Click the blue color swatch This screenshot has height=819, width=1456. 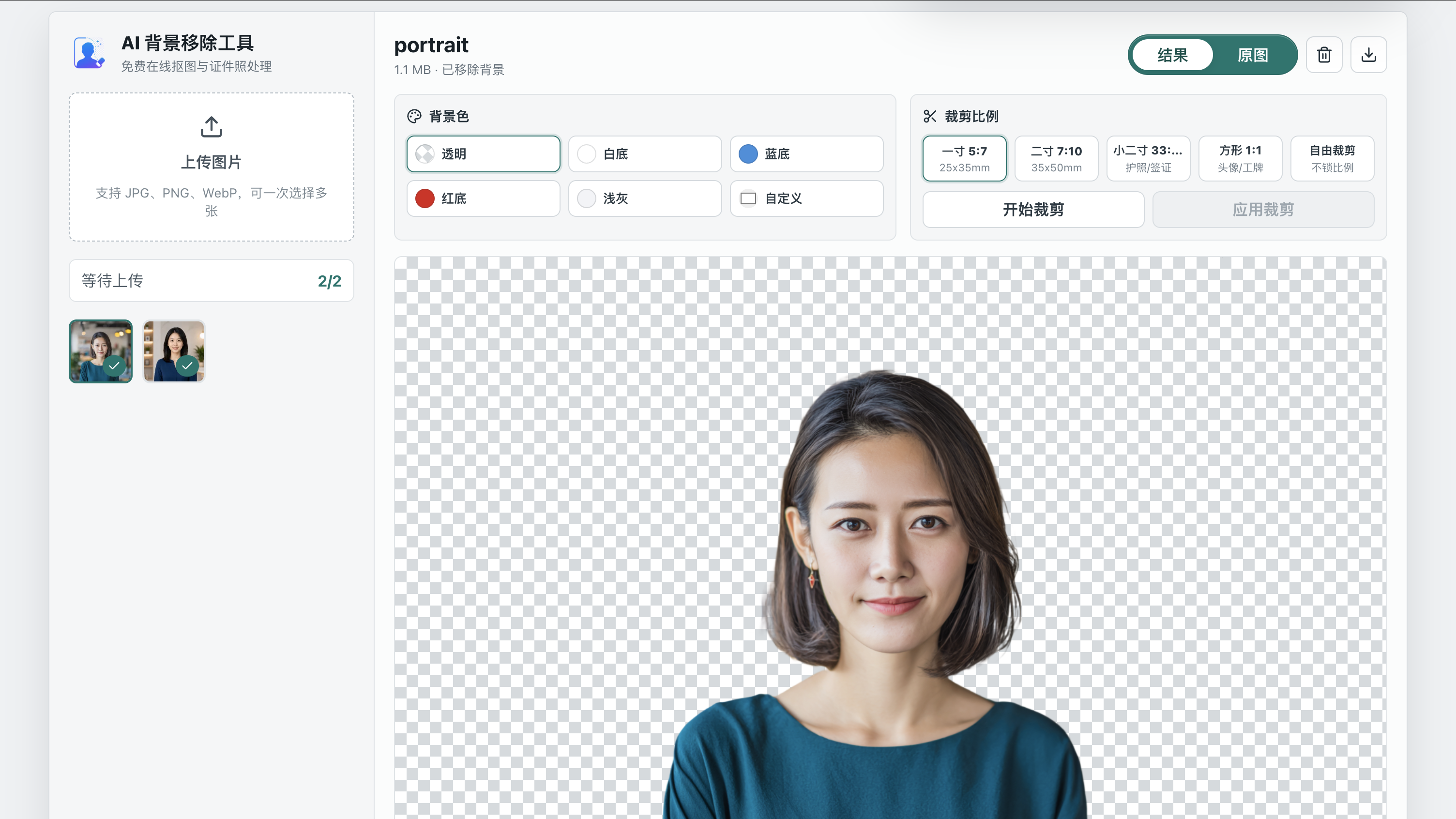748,154
